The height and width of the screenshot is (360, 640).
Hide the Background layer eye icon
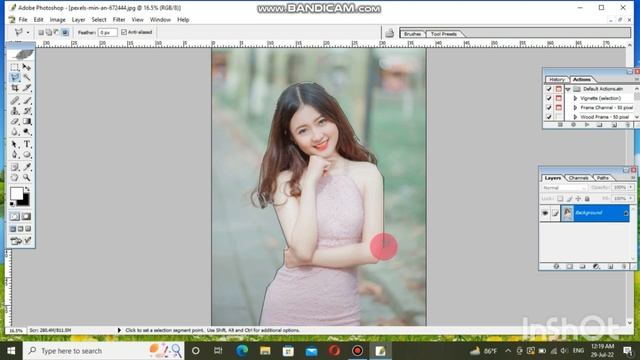click(545, 213)
